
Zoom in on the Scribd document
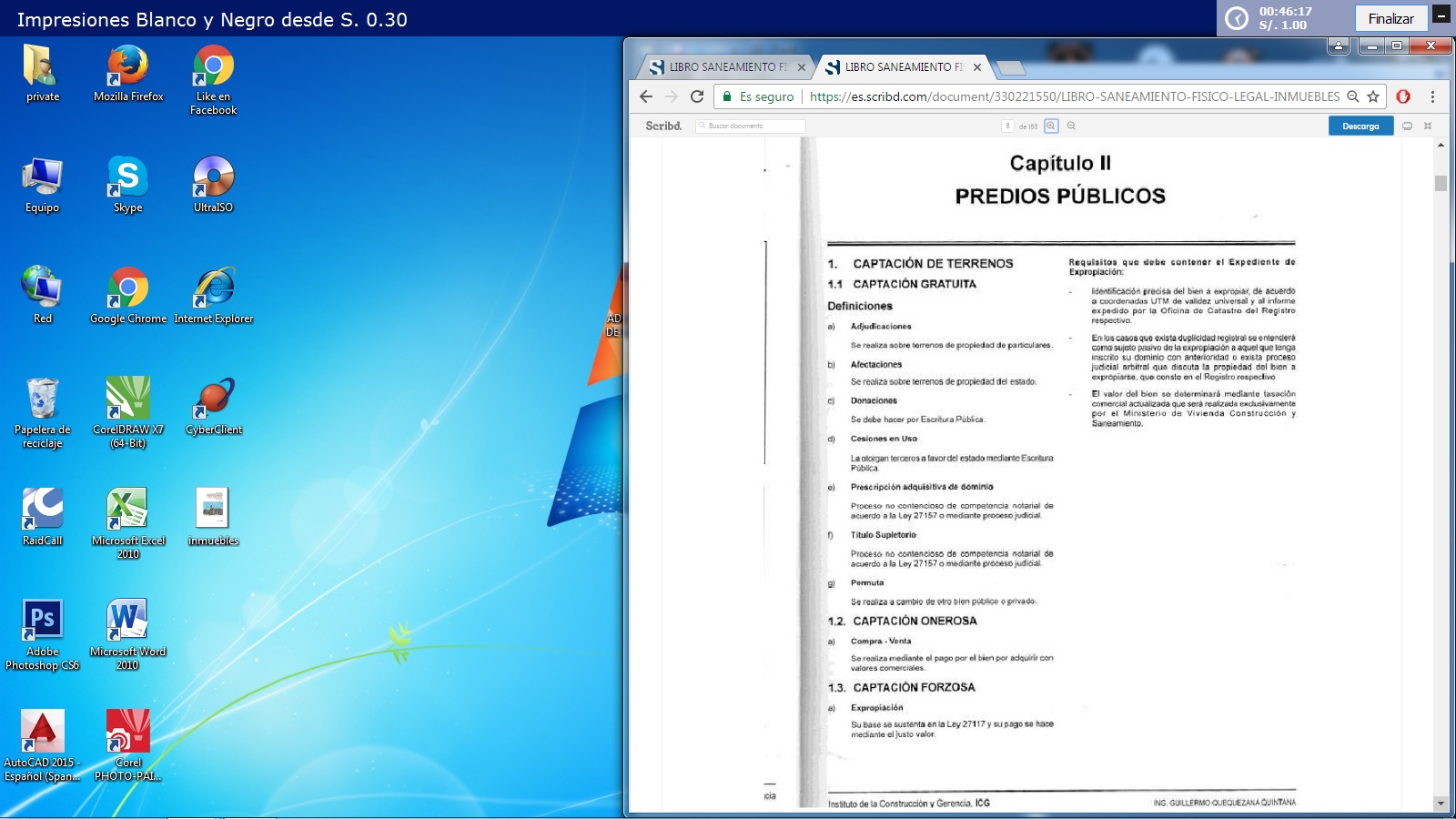pyautogui.click(x=1051, y=126)
